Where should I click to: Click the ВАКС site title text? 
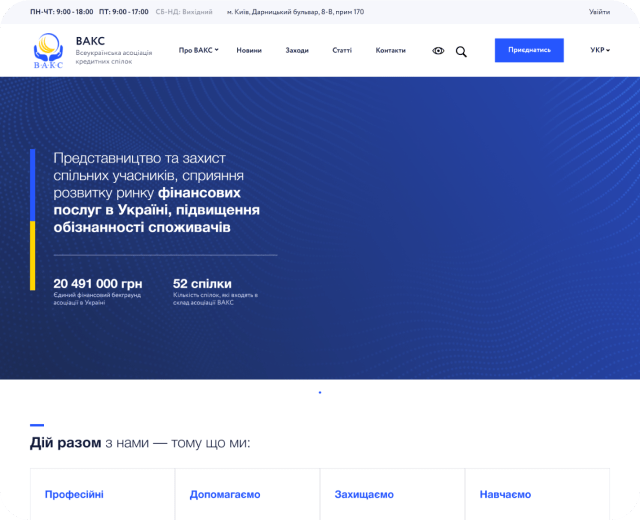pyautogui.click(x=90, y=41)
